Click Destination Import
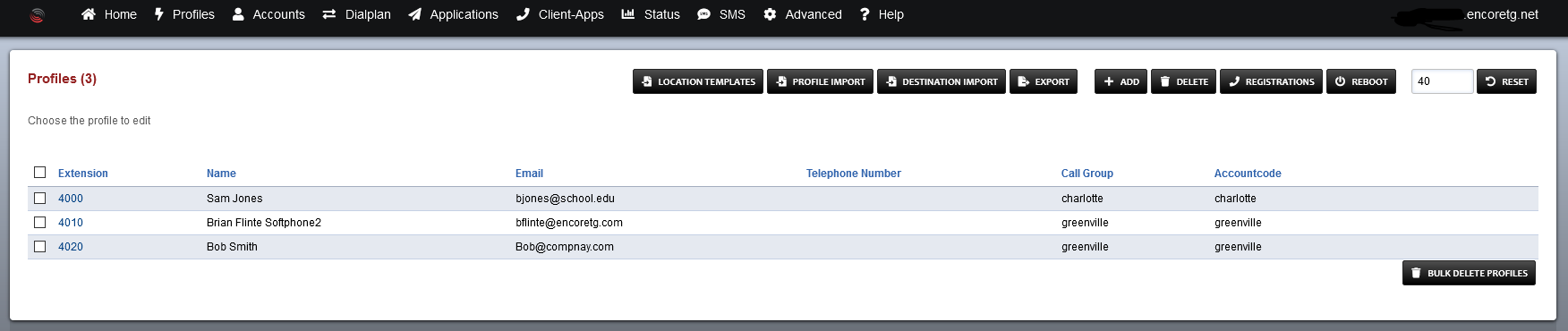This screenshot has width=1568, height=331. [942, 81]
